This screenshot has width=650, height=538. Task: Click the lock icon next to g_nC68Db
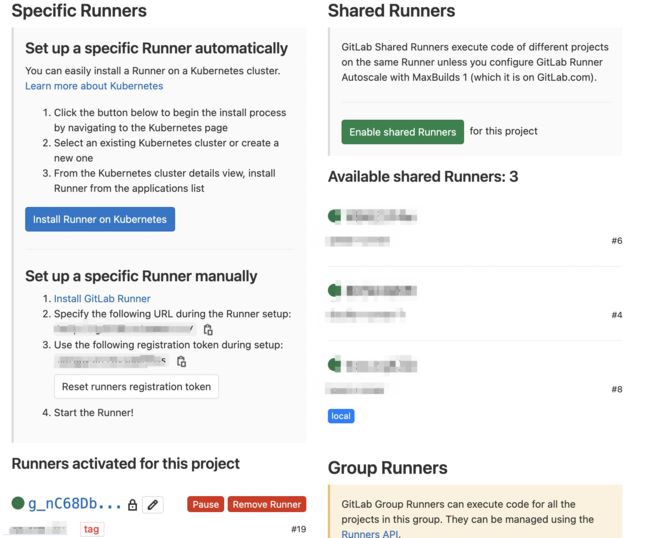(132, 504)
